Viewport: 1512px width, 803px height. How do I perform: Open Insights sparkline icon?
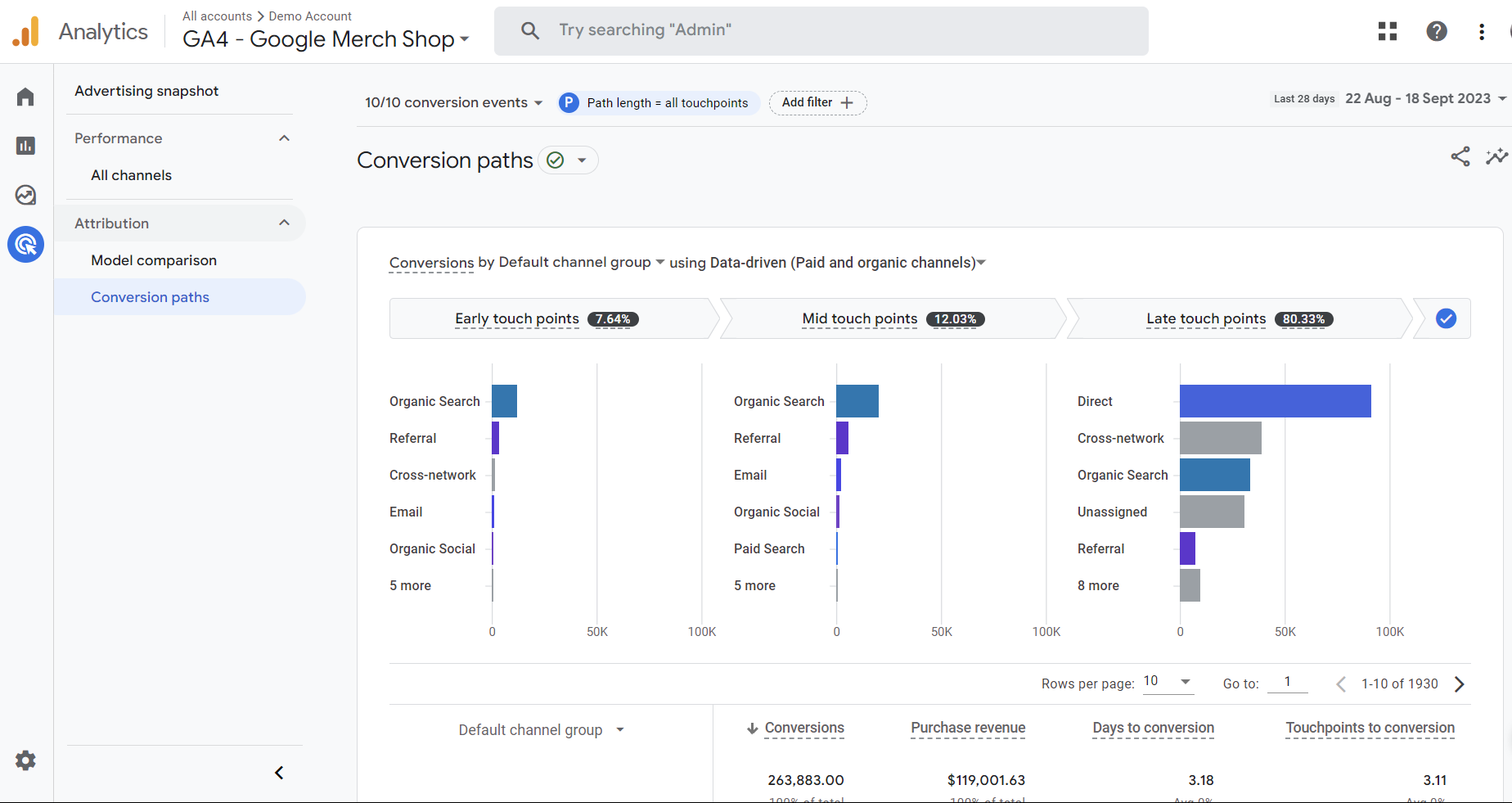click(x=1496, y=156)
